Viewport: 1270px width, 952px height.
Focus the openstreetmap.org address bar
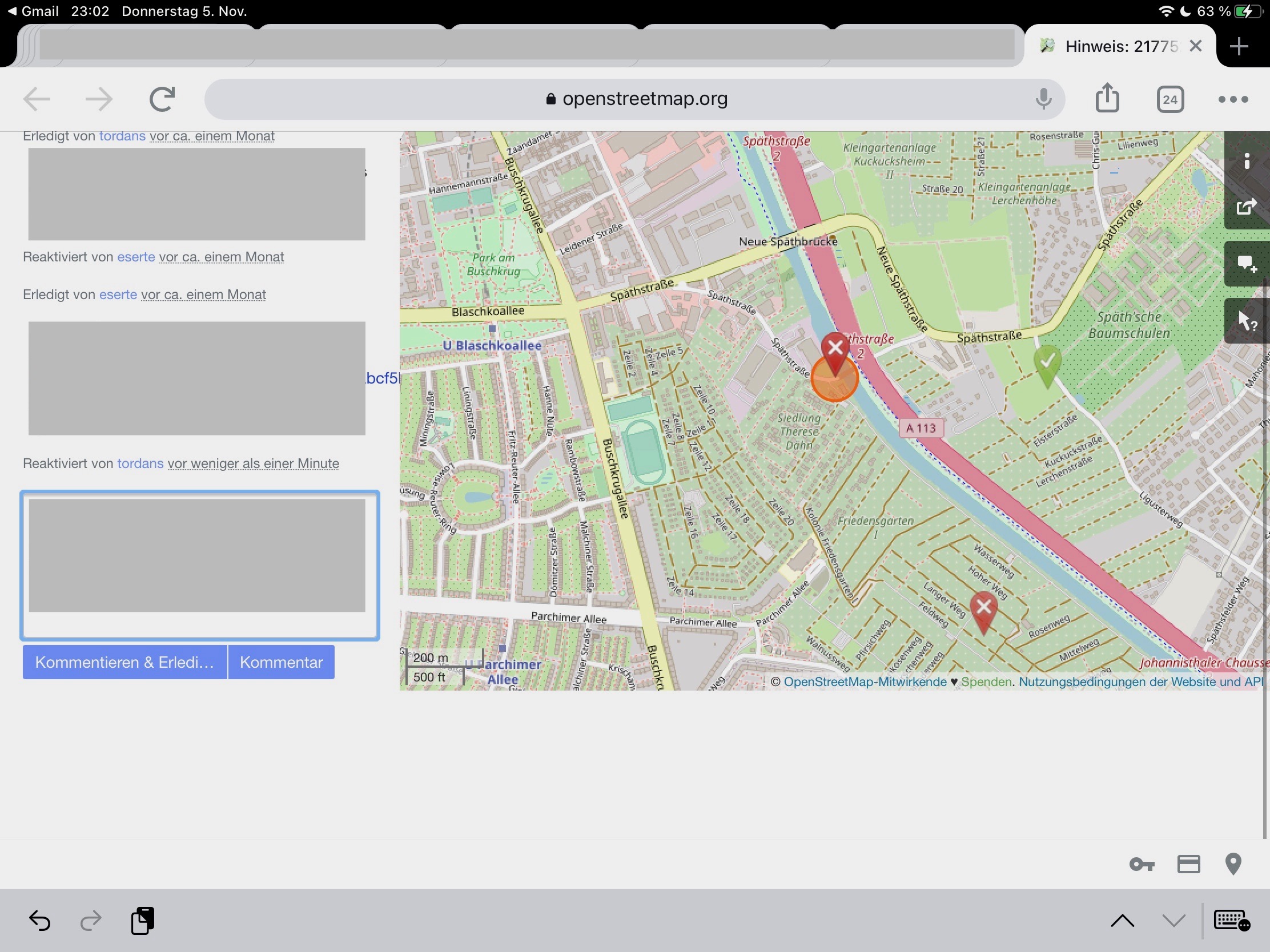click(634, 99)
